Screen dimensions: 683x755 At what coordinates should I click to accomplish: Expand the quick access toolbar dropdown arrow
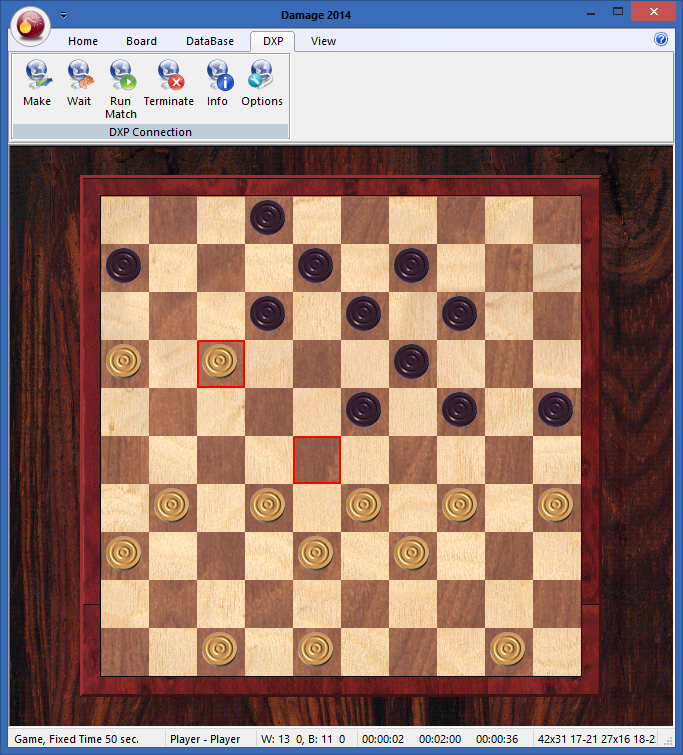pyautogui.click(x=64, y=15)
